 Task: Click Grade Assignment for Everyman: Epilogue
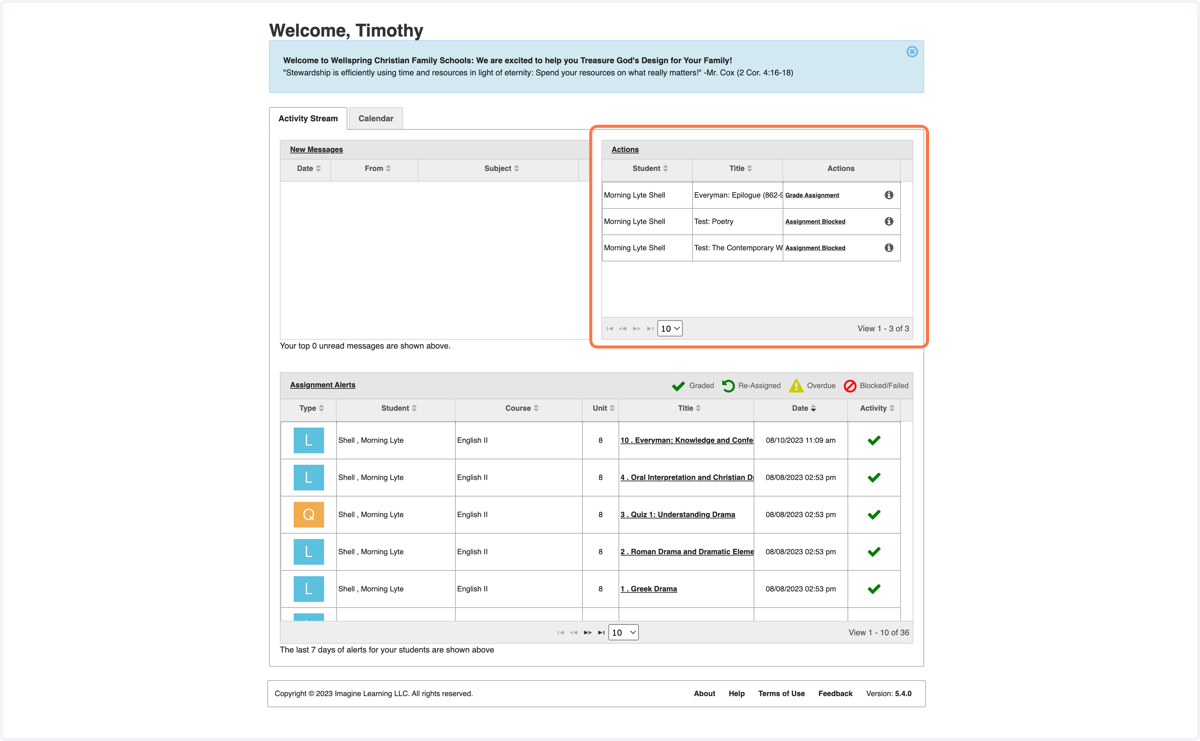[812, 195]
